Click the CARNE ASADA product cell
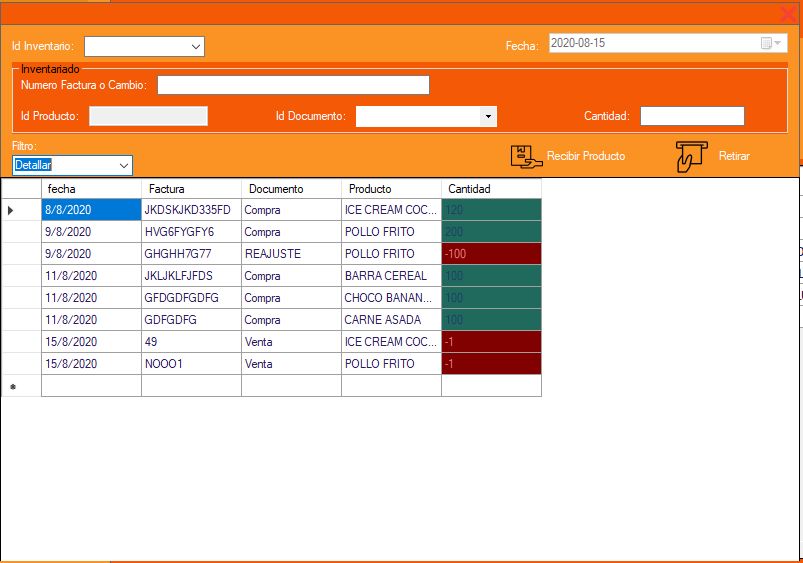803x563 pixels. (x=391, y=320)
